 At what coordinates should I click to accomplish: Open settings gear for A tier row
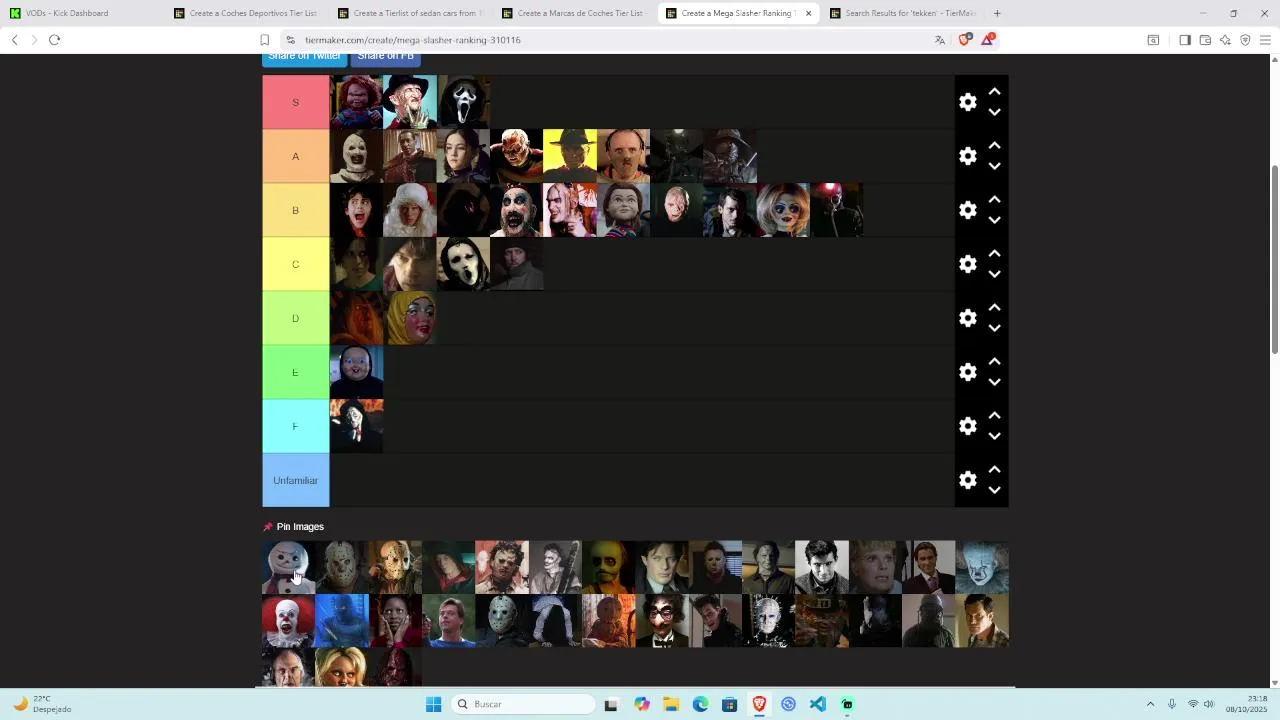tap(968, 156)
